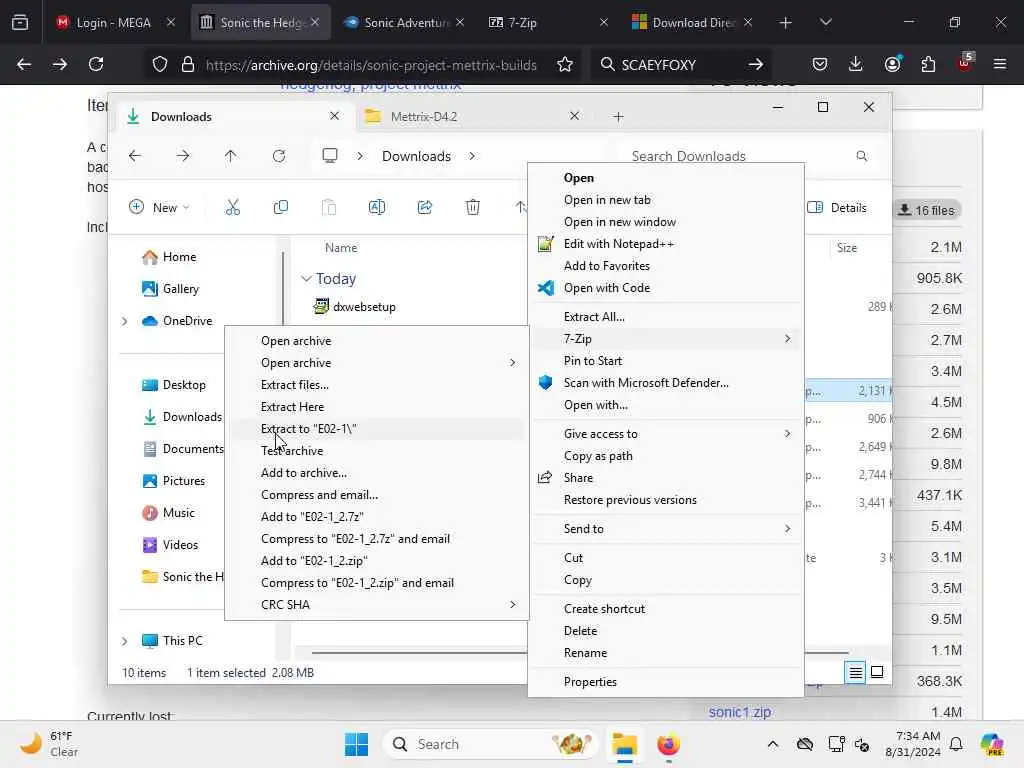Choose Extract Here
This screenshot has width=1024, height=768.
[376, 406]
